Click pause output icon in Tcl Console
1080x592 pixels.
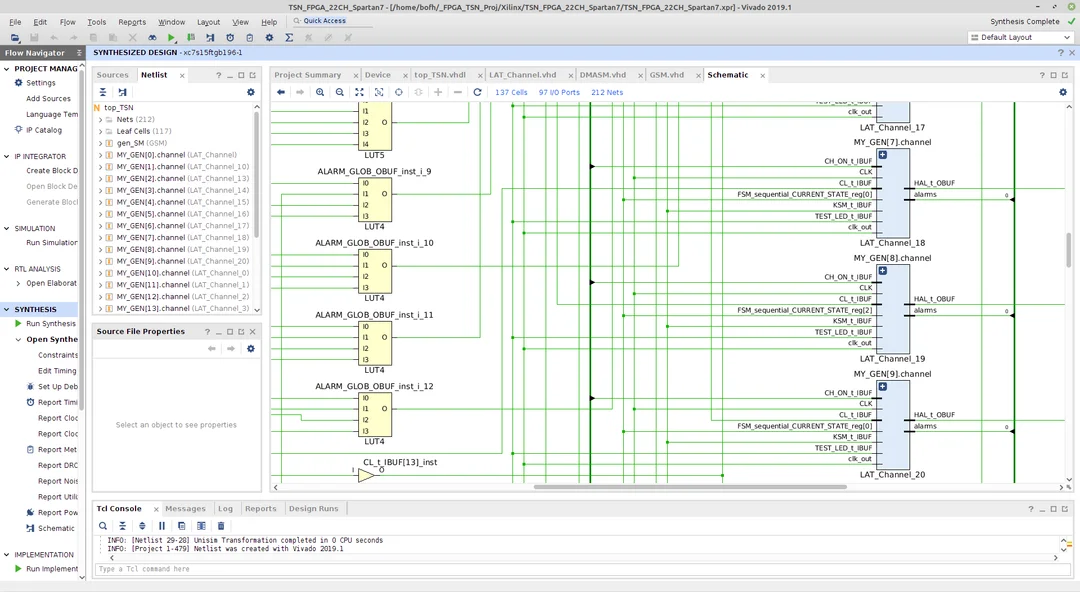click(x=162, y=526)
